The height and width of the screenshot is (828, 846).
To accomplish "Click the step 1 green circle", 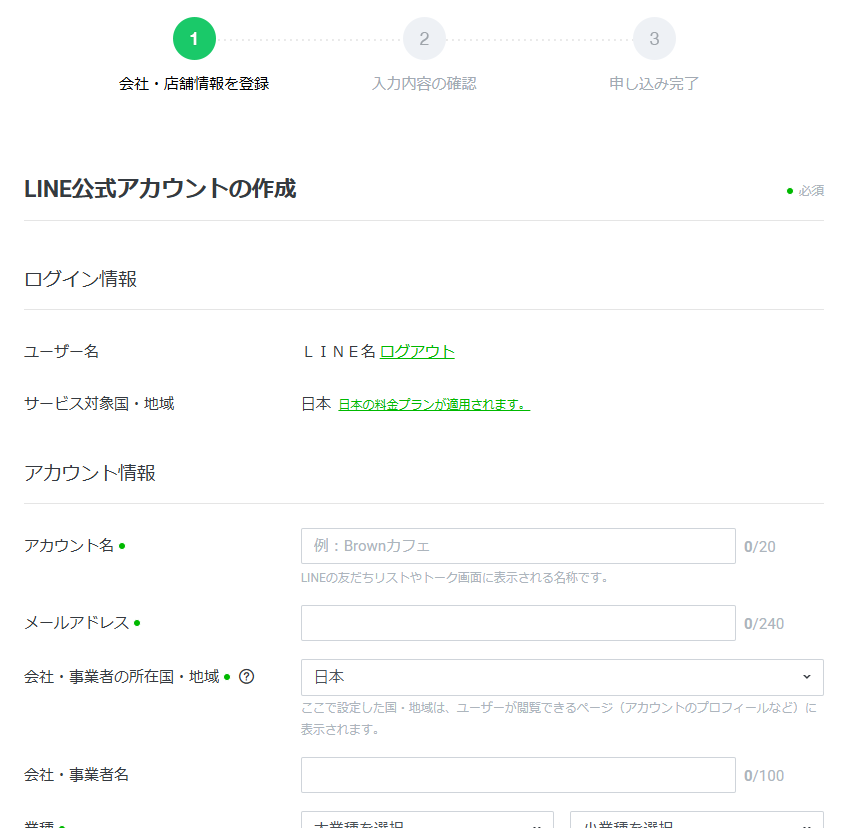I will click(194, 39).
